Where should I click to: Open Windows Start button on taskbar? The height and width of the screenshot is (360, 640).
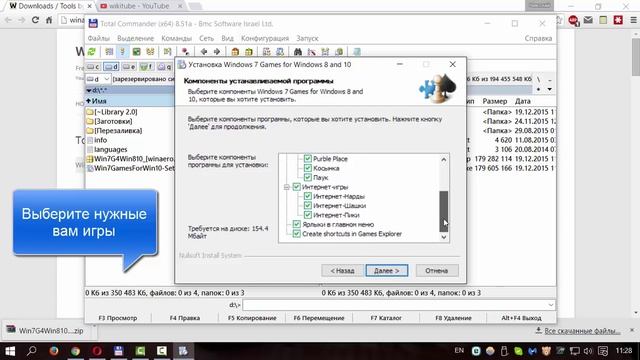pos(10,351)
